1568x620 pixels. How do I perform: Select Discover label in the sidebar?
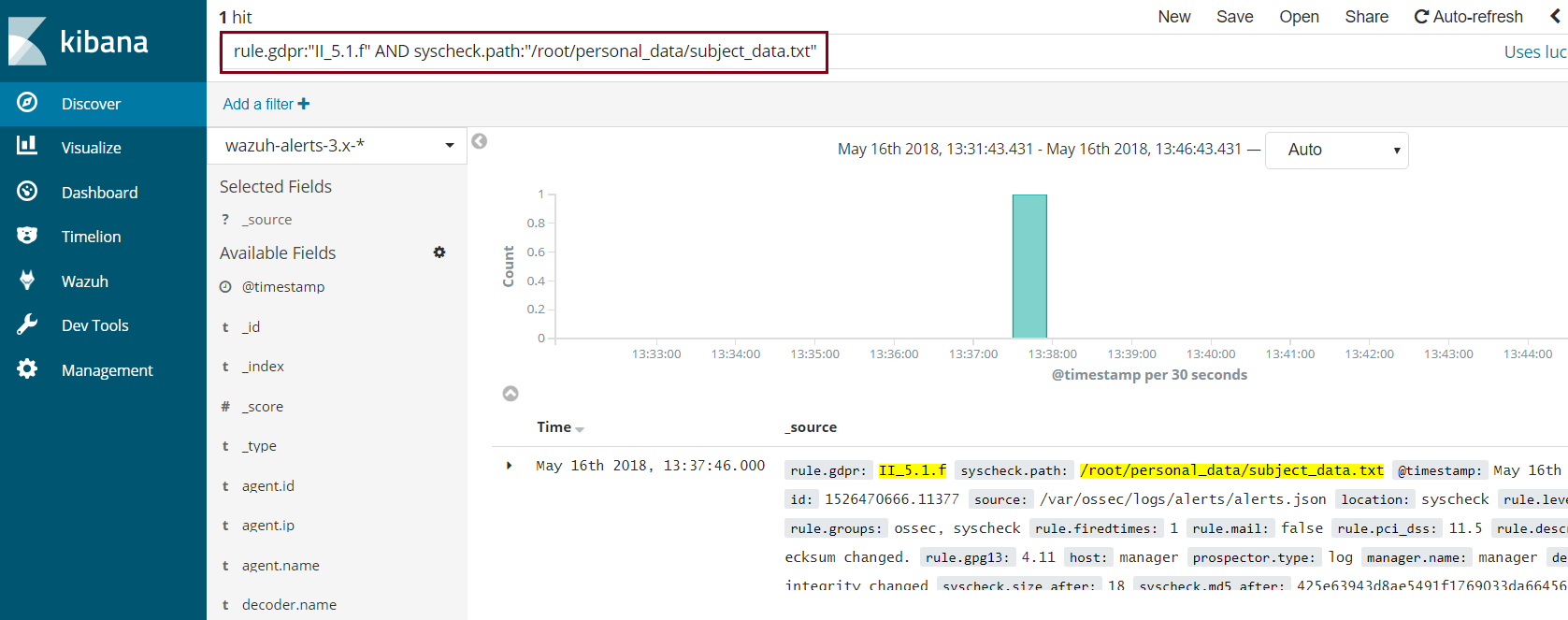91,104
